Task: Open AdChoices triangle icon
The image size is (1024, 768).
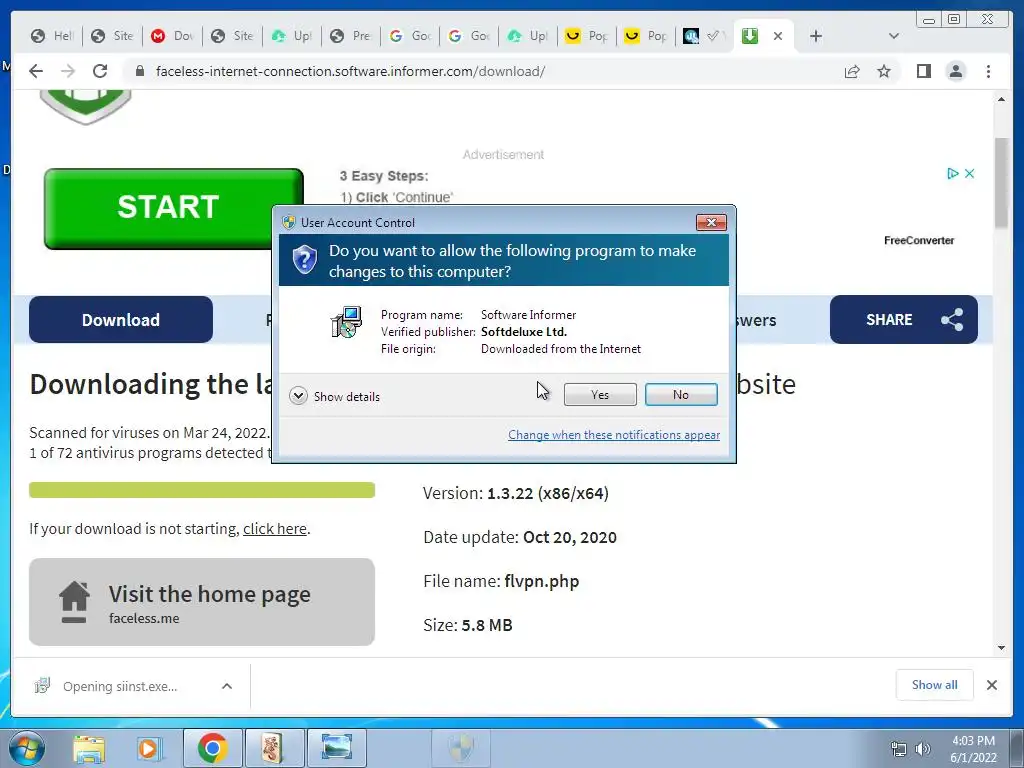Action: (953, 174)
